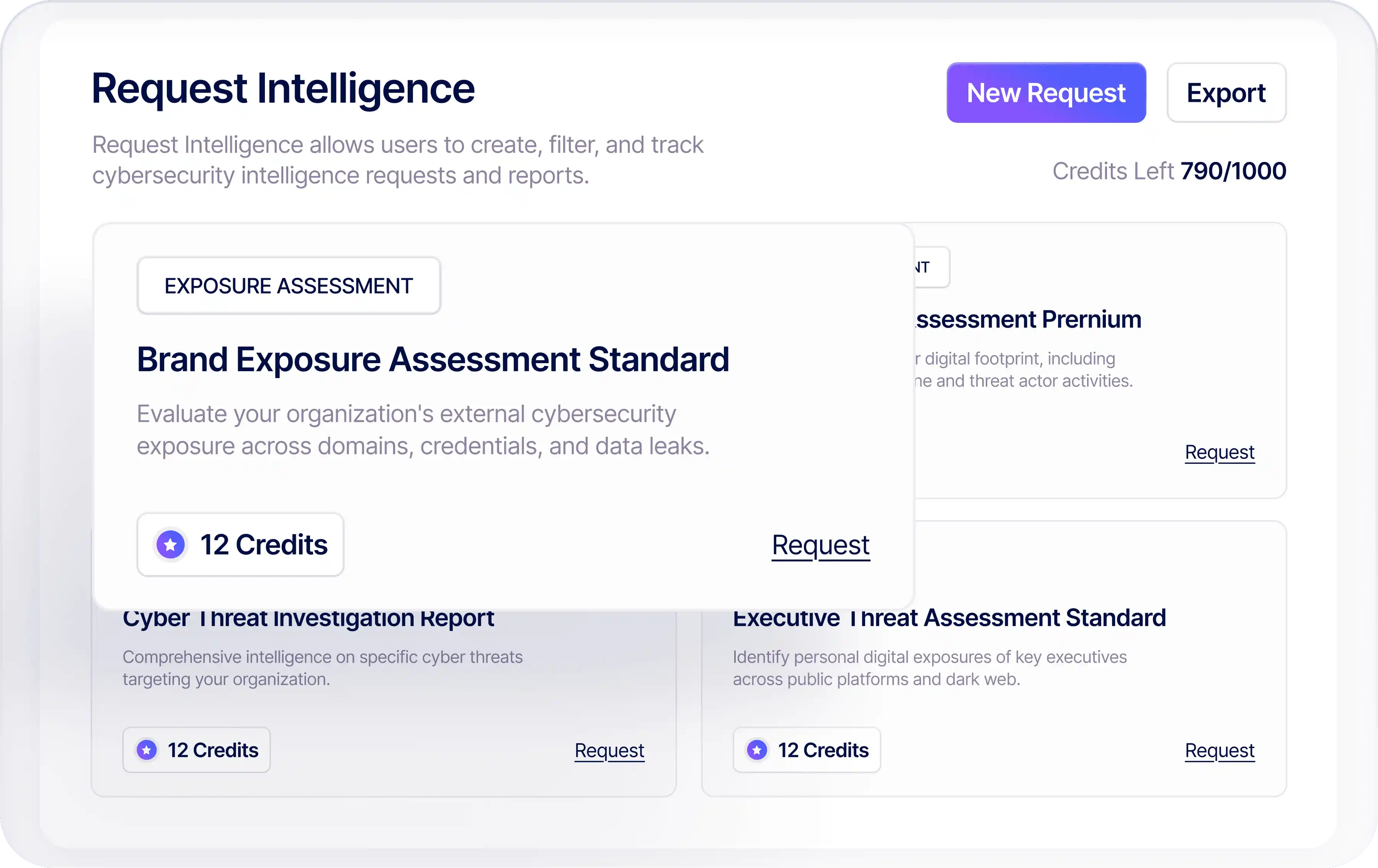This screenshot has width=1378, height=868.
Task: Click the 12 Credits badge on Executive Threat card
Action: coord(806,750)
